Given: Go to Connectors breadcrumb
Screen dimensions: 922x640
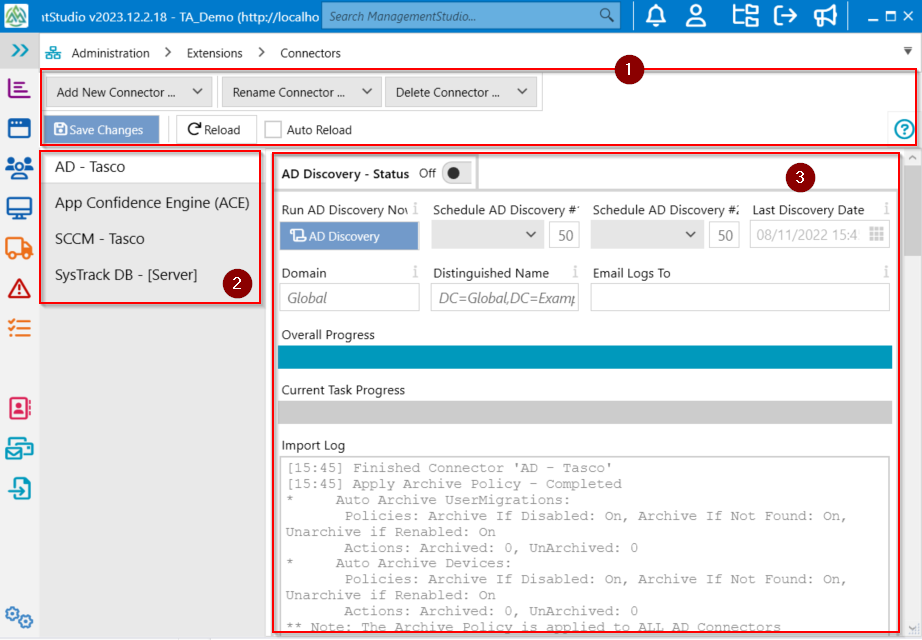Looking at the screenshot, I should click(x=310, y=53).
